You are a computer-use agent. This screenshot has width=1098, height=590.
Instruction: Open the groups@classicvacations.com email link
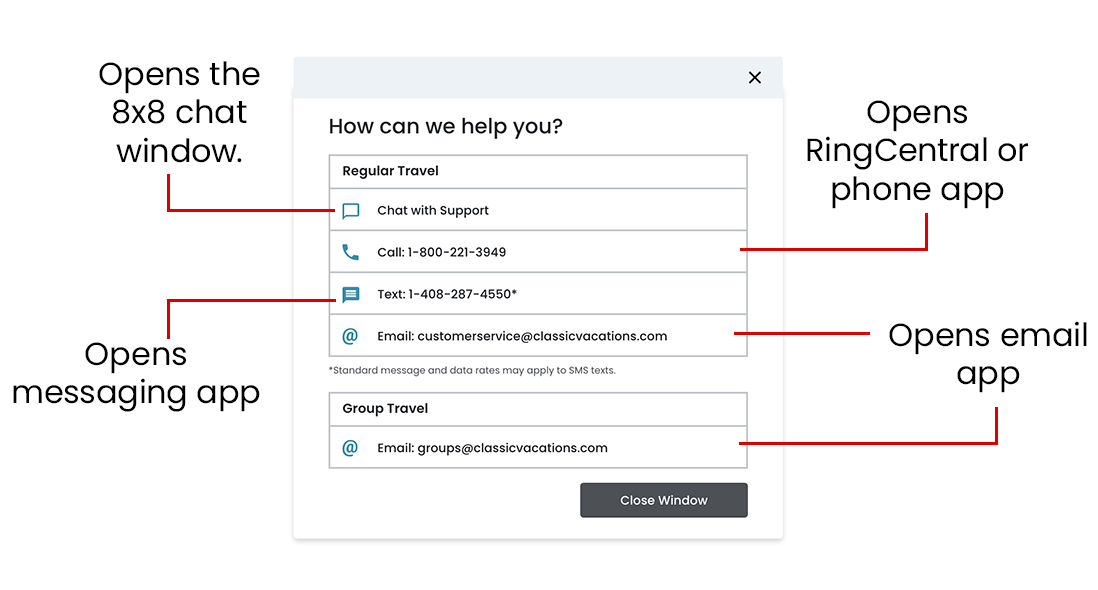coord(492,448)
